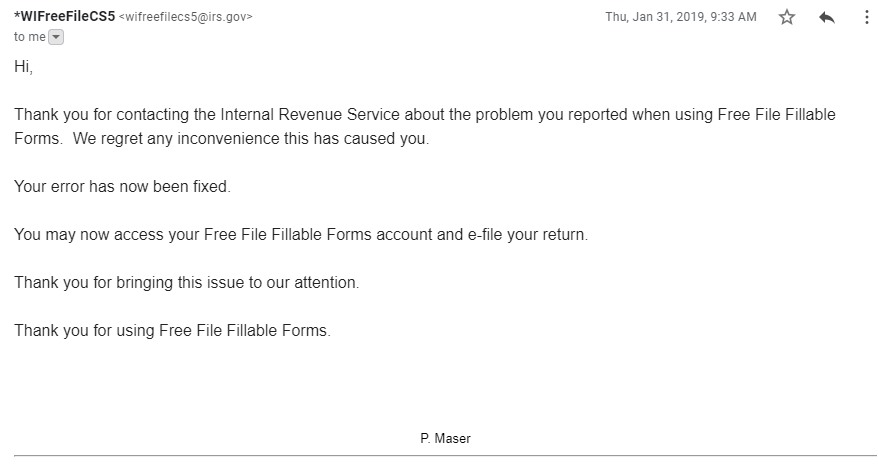This screenshot has height=465, width=878.
Task: Click the "Hi," greeting line
Action: point(24,67)
